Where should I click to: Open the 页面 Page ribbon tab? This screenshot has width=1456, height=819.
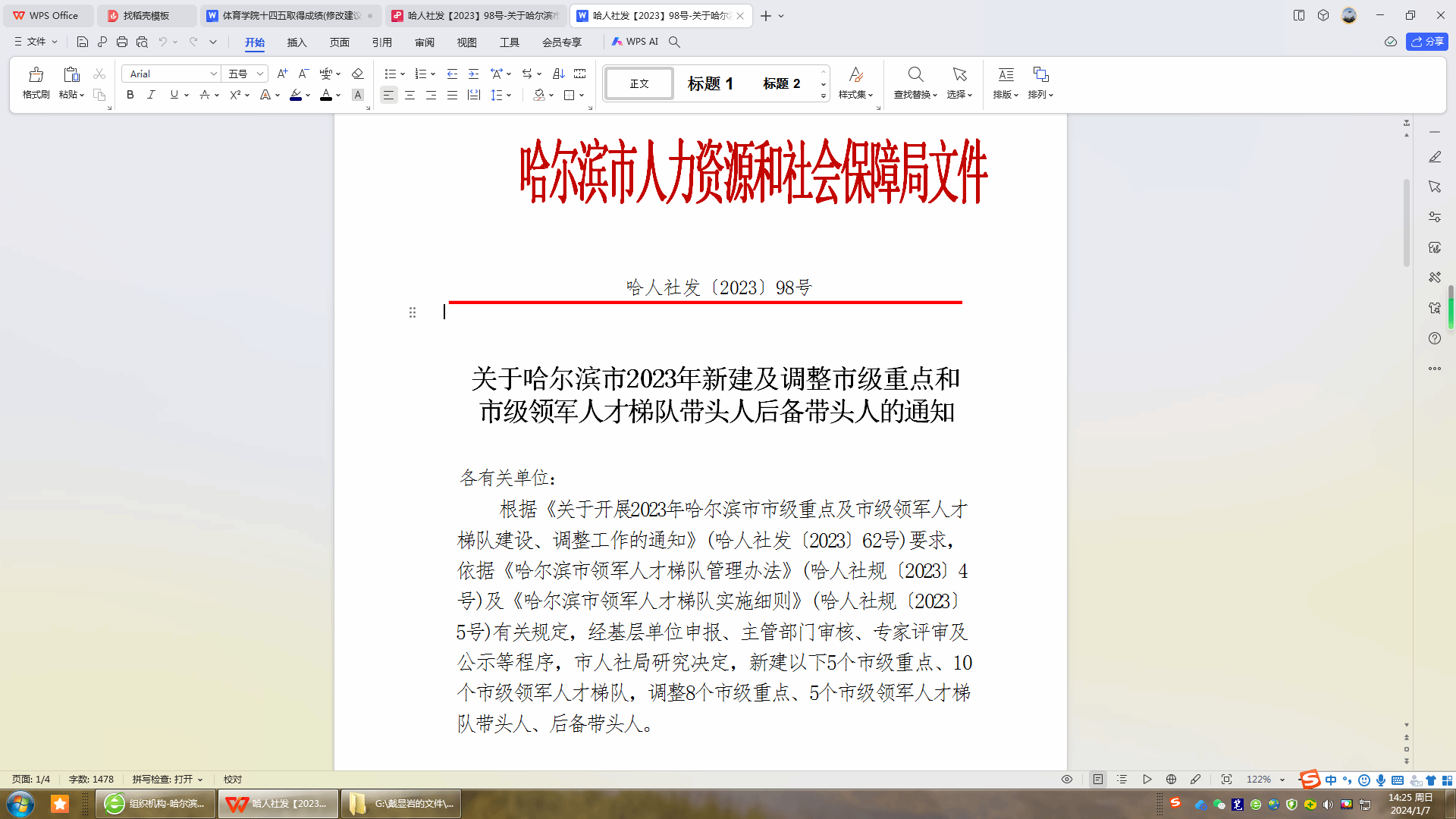(x=340, y=42)
